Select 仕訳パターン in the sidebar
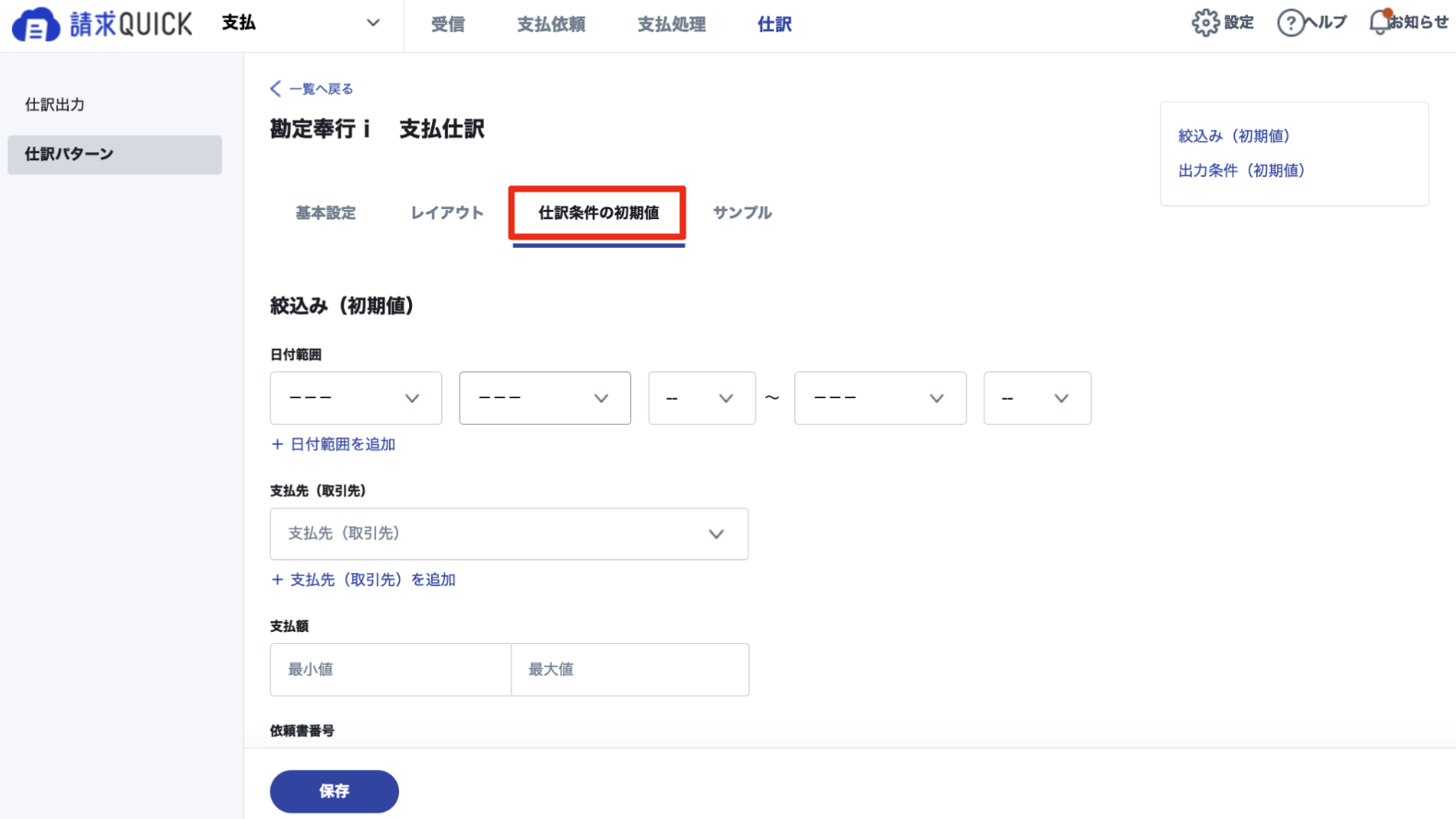1456x819 pixels. point(114,155)
